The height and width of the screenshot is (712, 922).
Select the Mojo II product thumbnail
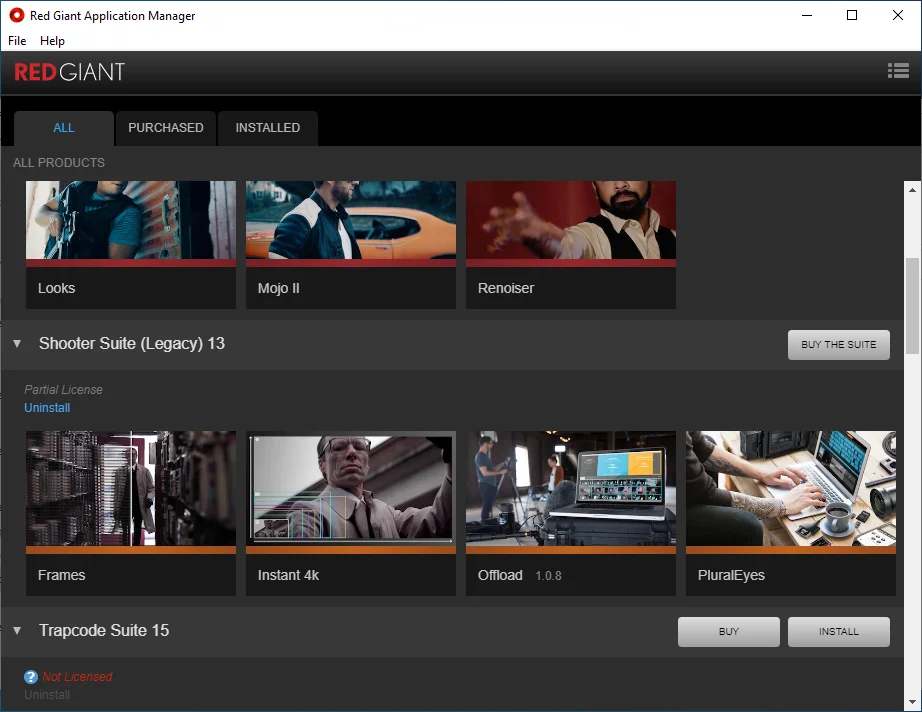[x=350, y=220]
